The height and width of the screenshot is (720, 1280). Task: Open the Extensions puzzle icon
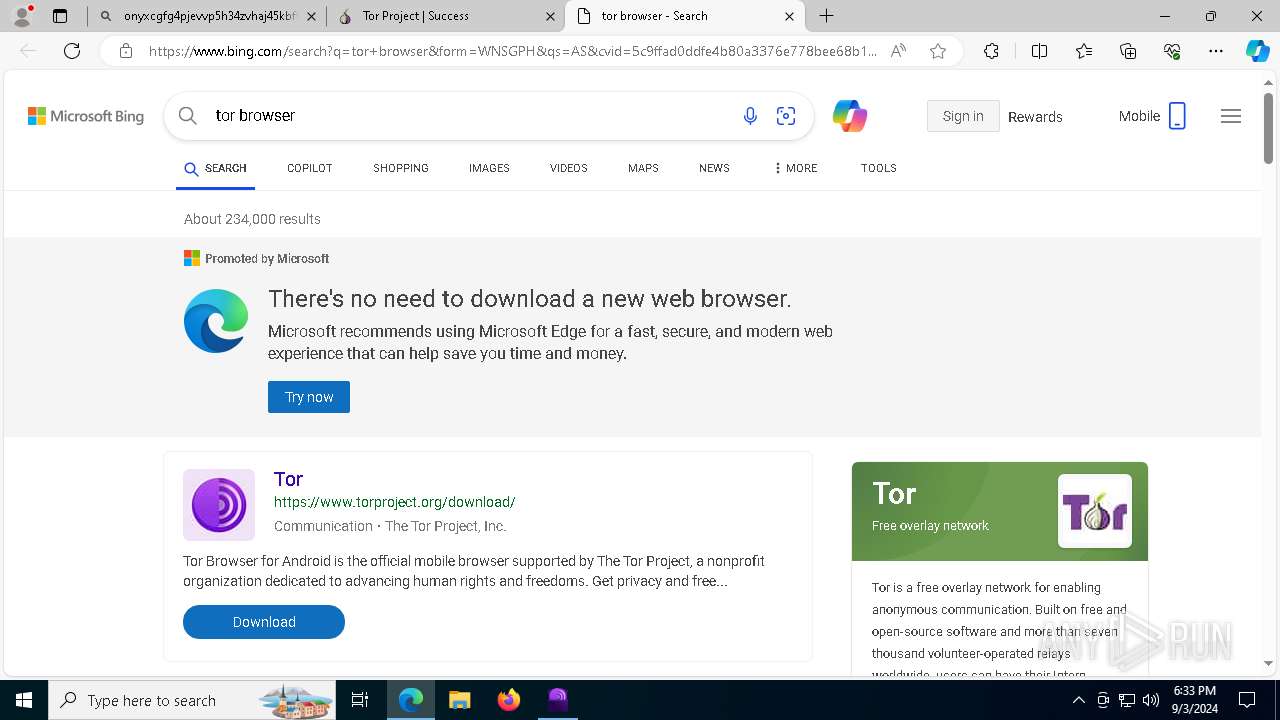click(x=991, y=51)
